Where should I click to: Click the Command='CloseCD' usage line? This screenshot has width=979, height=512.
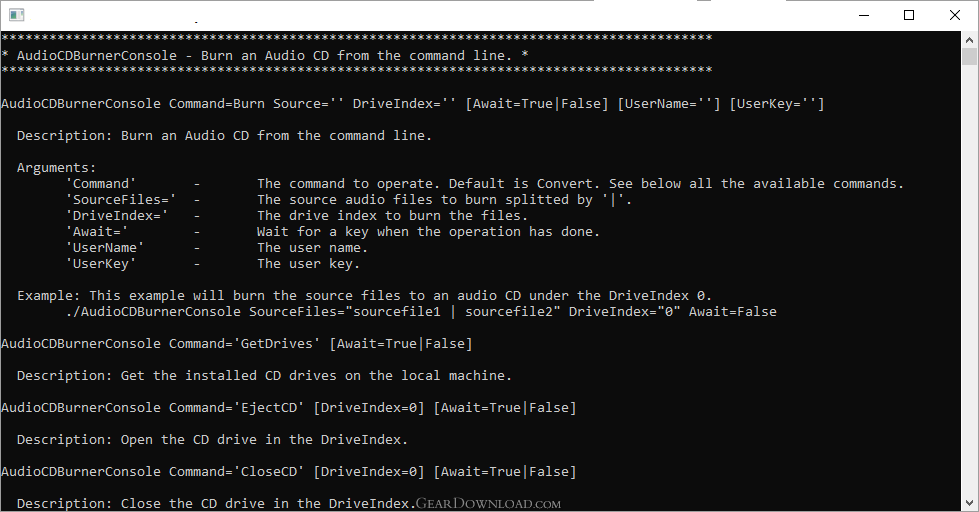pos(288,472)
